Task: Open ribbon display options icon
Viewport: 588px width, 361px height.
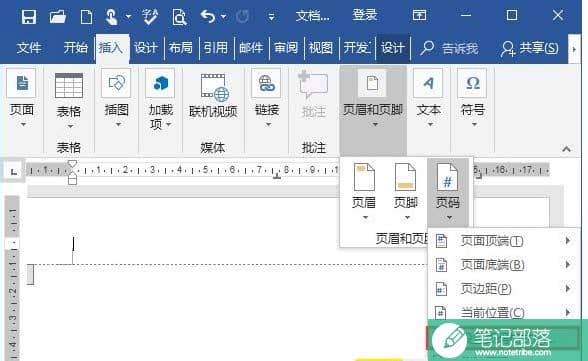Action: 419,15
